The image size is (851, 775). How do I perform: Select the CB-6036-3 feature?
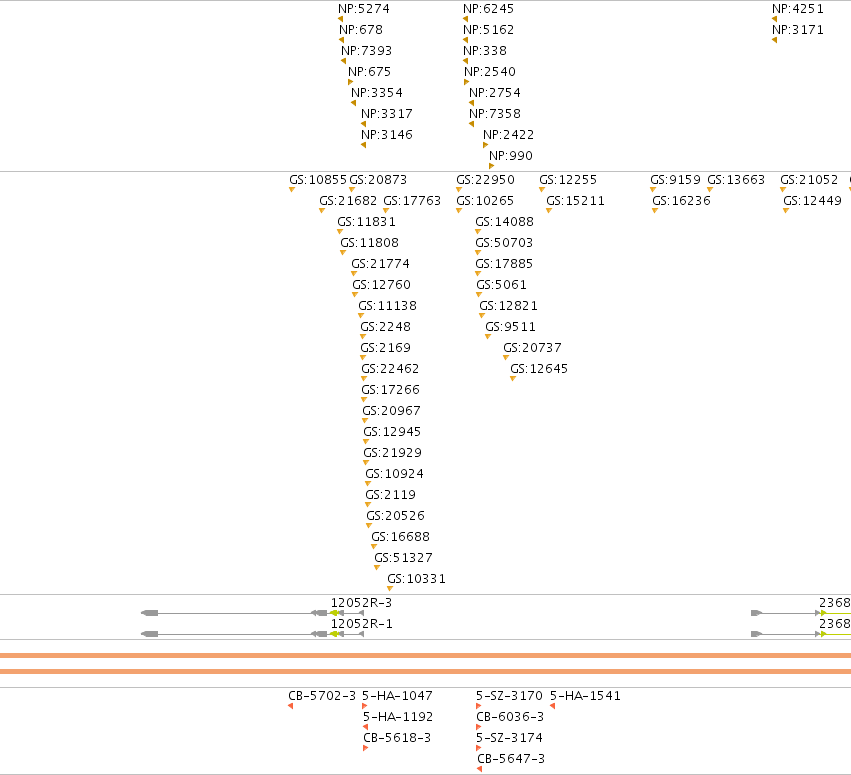click(510, 717)
